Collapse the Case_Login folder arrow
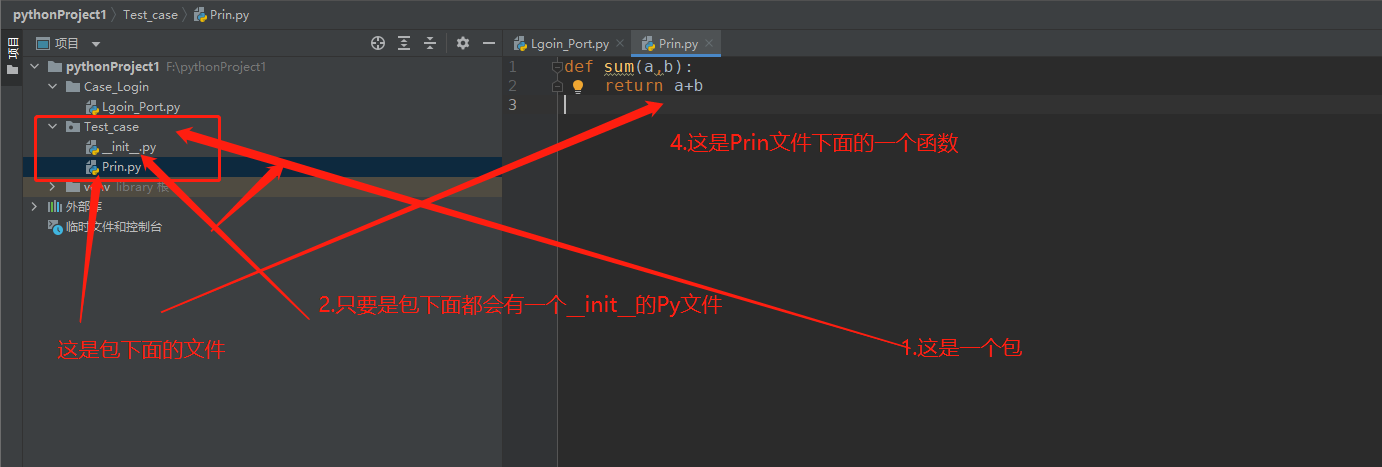 (53, 87)
